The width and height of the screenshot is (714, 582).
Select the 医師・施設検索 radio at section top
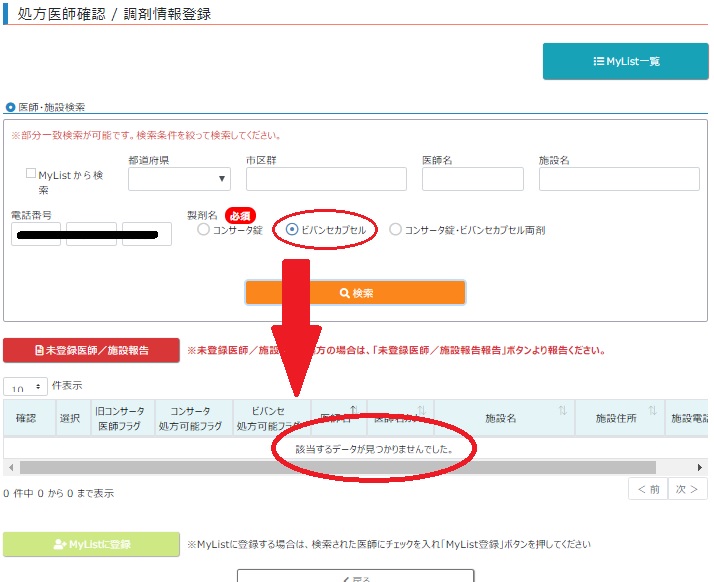tap(11, 108)
